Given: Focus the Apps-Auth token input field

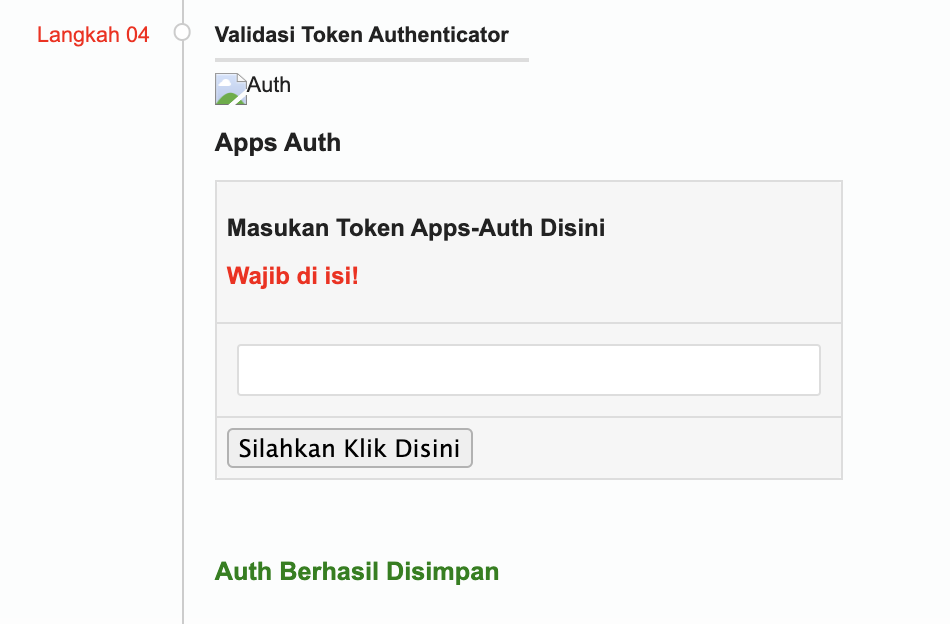Looking at the screenshot, I should click(x=528, y=370).
